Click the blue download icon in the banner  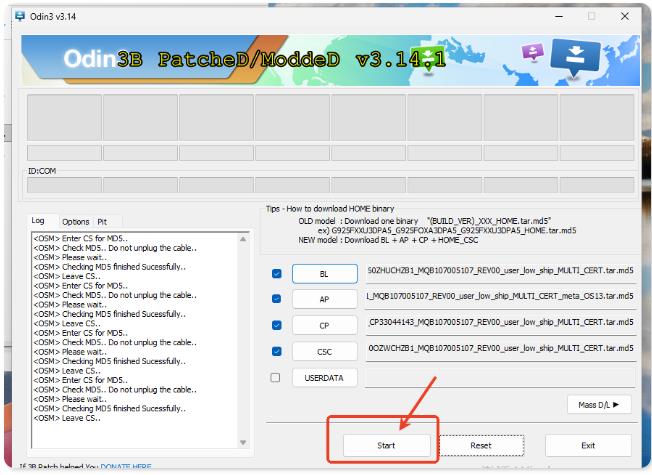tap(575, 57)
